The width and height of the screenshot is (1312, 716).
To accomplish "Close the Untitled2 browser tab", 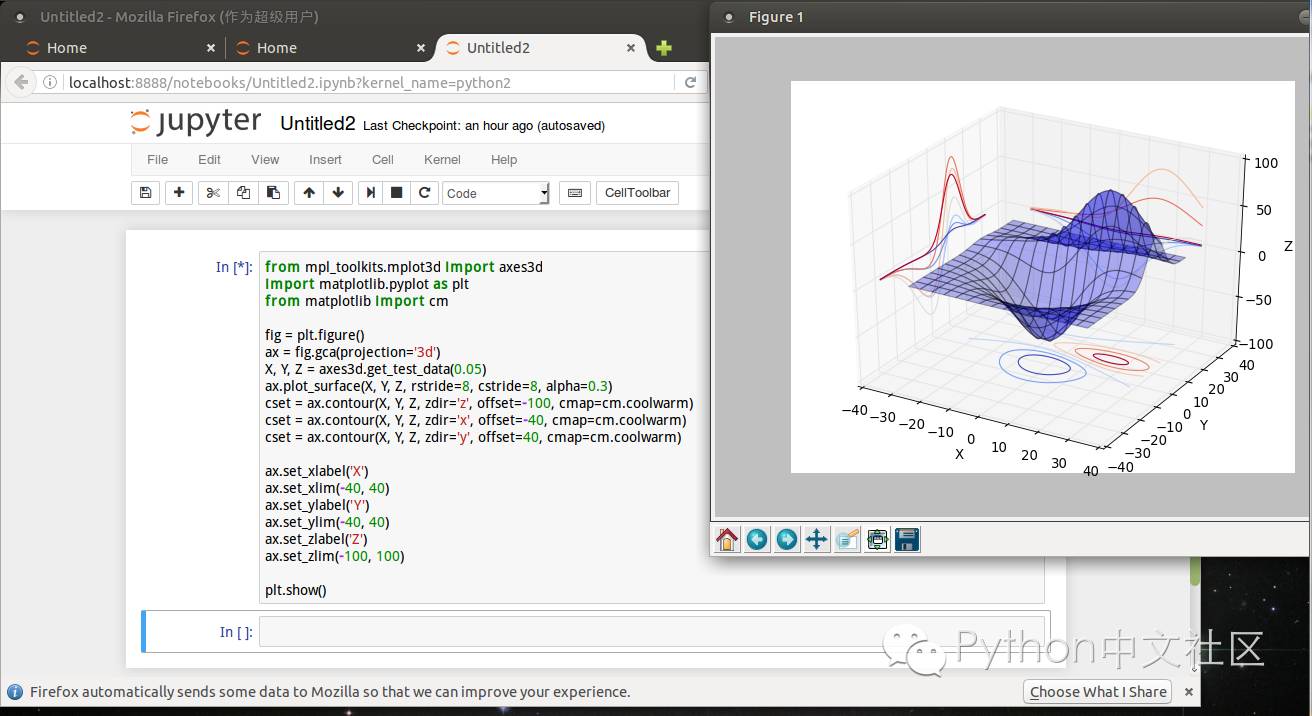I will click(631, 48).
